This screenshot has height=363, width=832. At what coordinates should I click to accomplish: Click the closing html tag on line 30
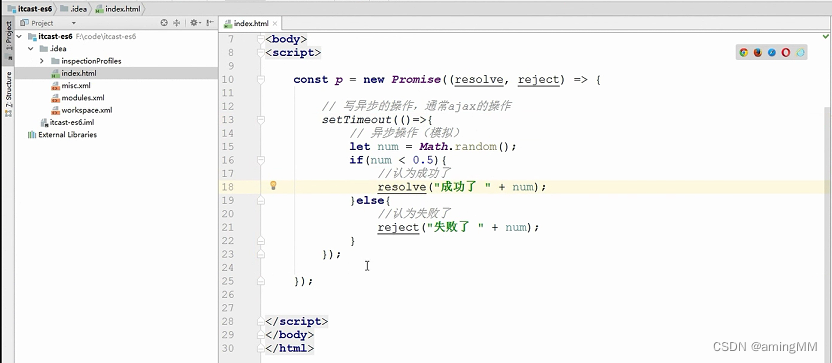[290, 348]
